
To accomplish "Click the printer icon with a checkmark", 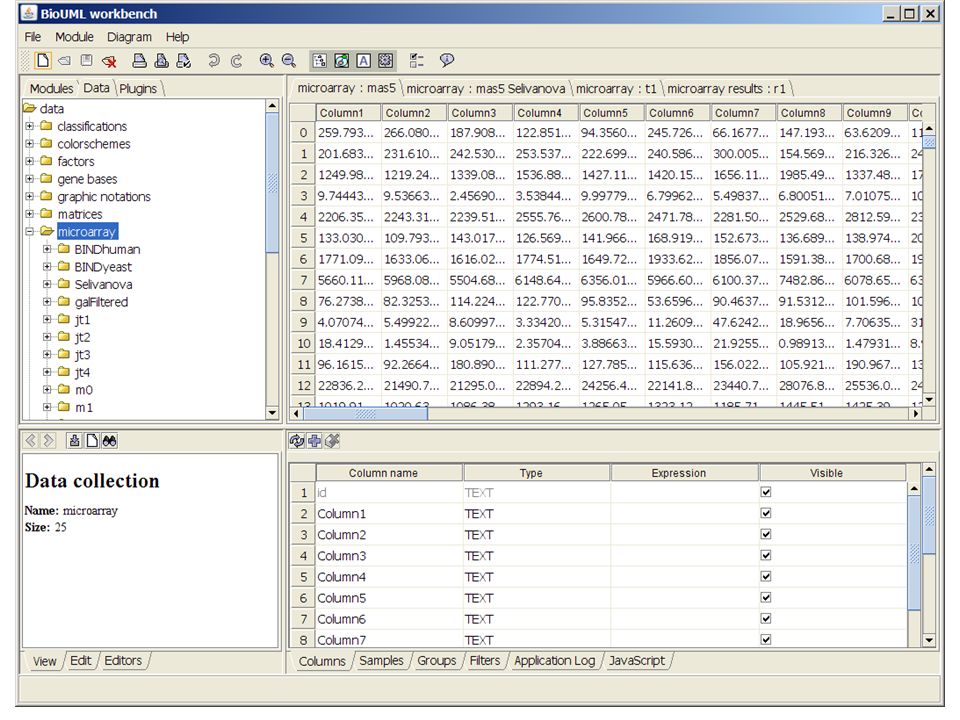I will [184, 60].
